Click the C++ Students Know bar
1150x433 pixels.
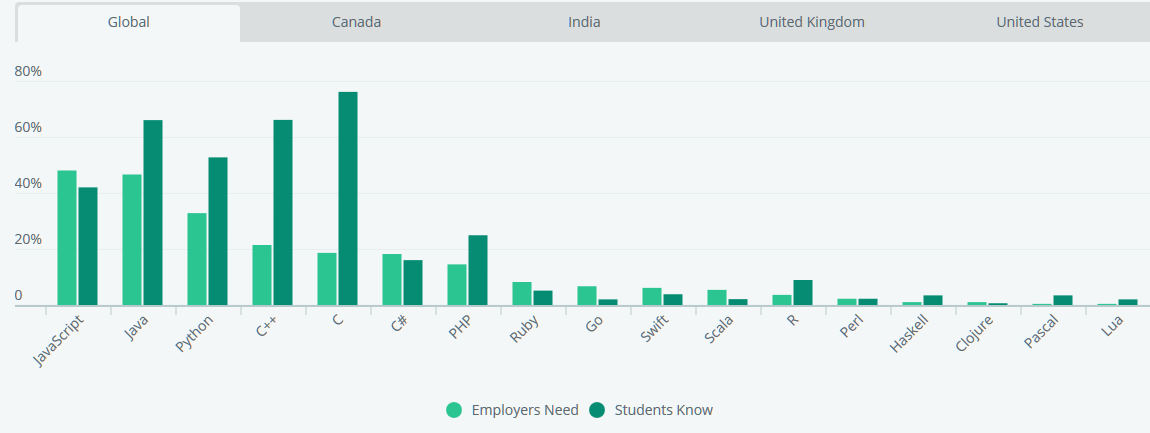coord(283,212)
